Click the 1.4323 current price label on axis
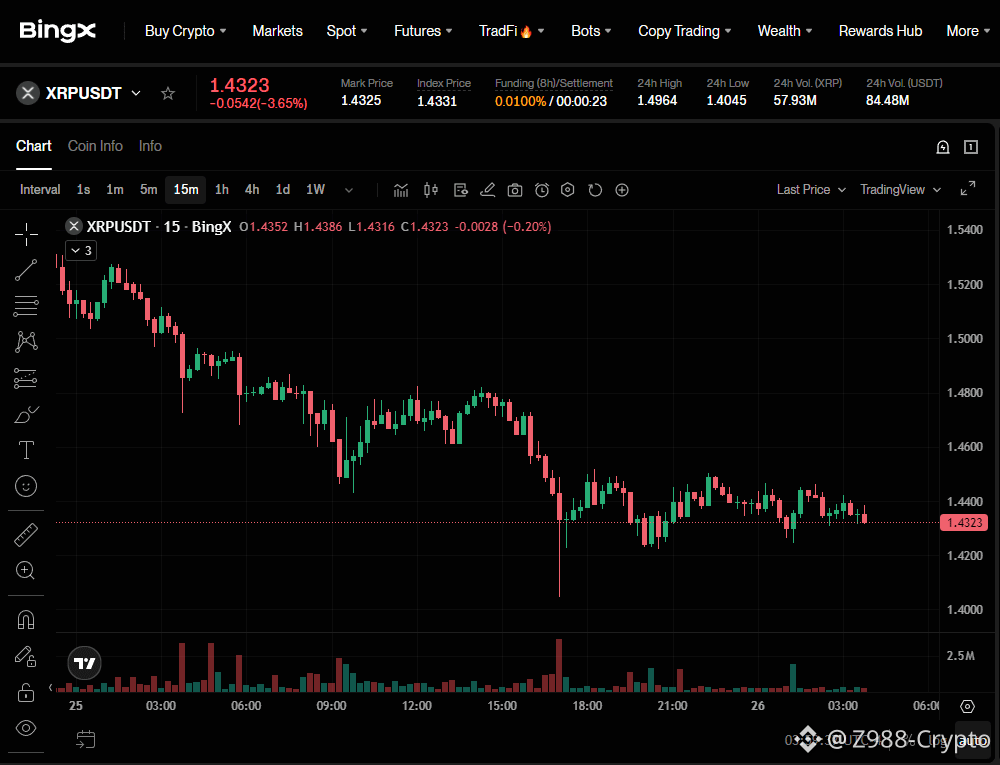Image resolution: width=1000 pixels, height=765 pixels. pyautogui.click(x=964, y=523)
